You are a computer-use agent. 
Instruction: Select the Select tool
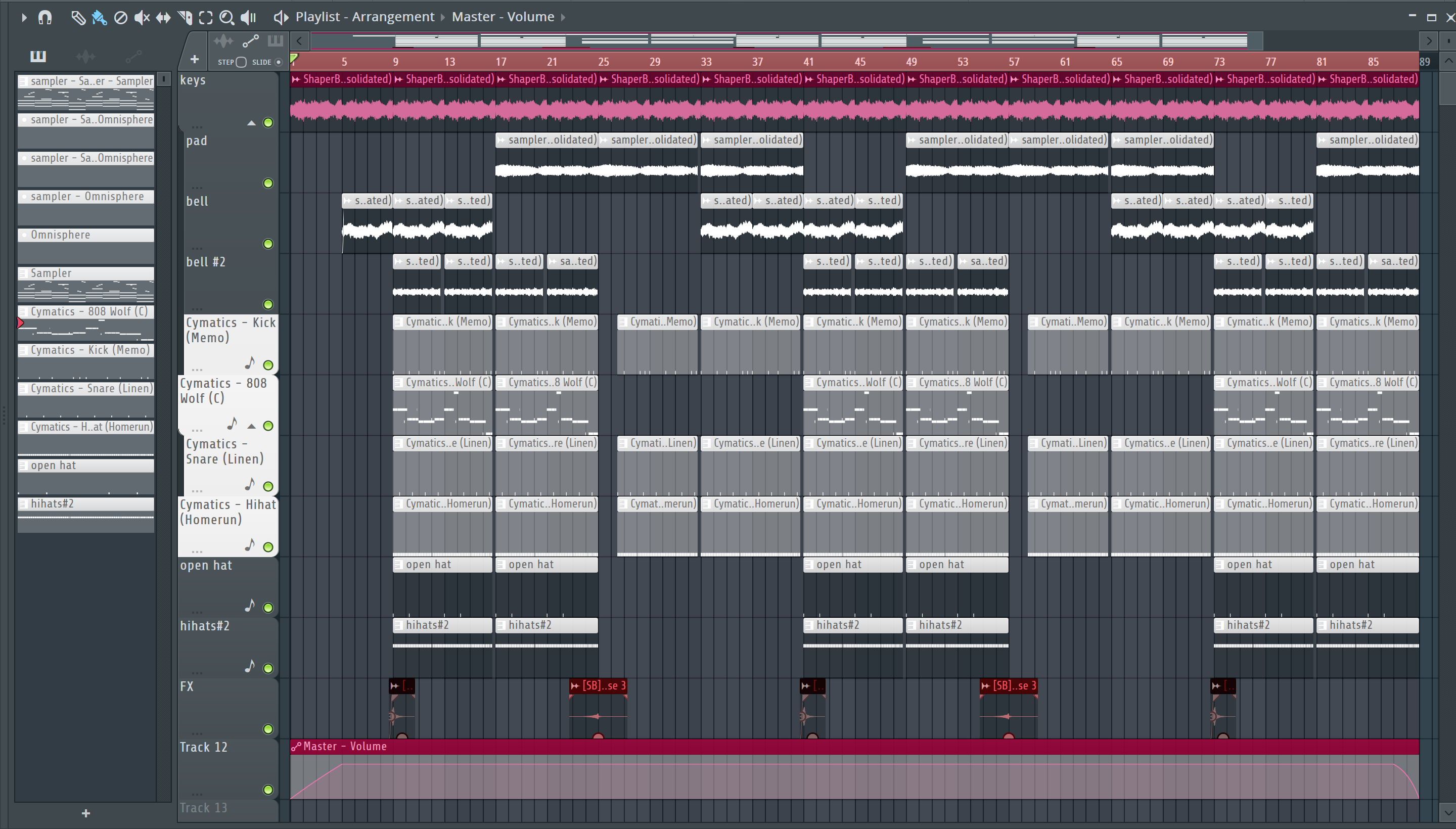point(206,18)
